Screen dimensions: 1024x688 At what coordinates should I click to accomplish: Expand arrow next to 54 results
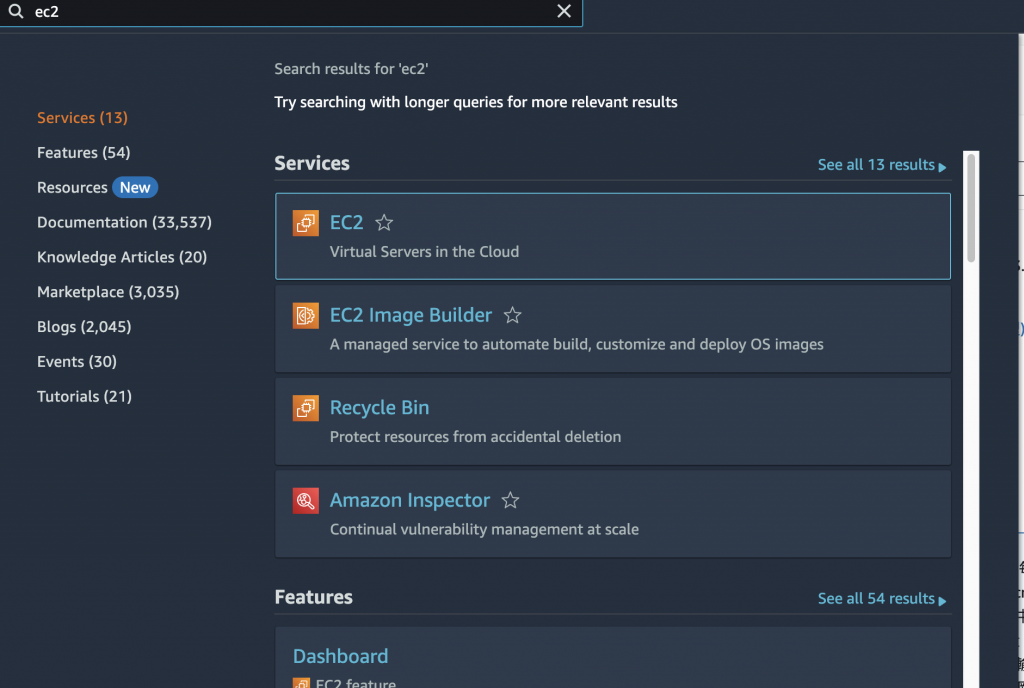click(942, 601)
